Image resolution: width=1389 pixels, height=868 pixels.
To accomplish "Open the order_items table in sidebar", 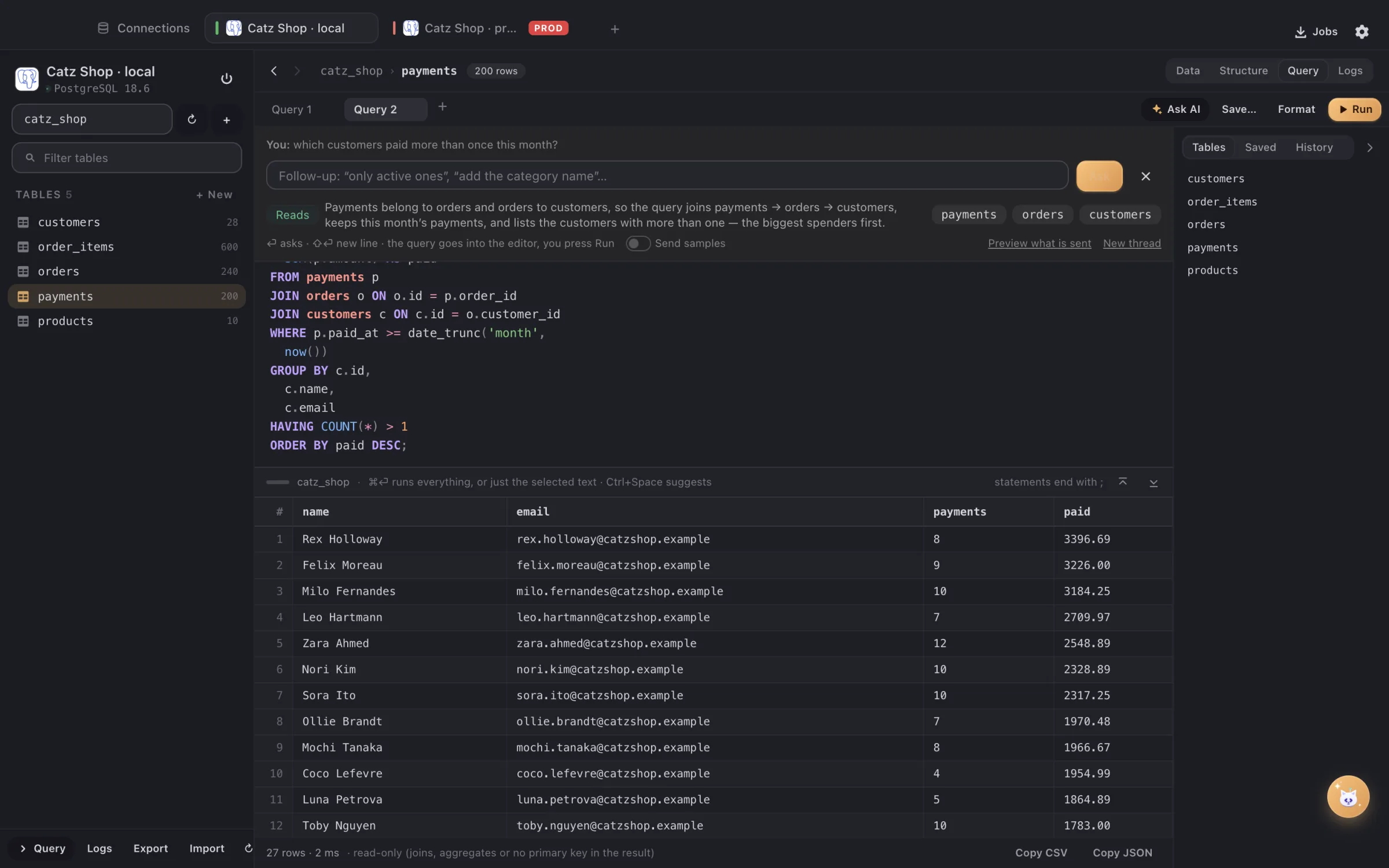I will coord(127,247).
